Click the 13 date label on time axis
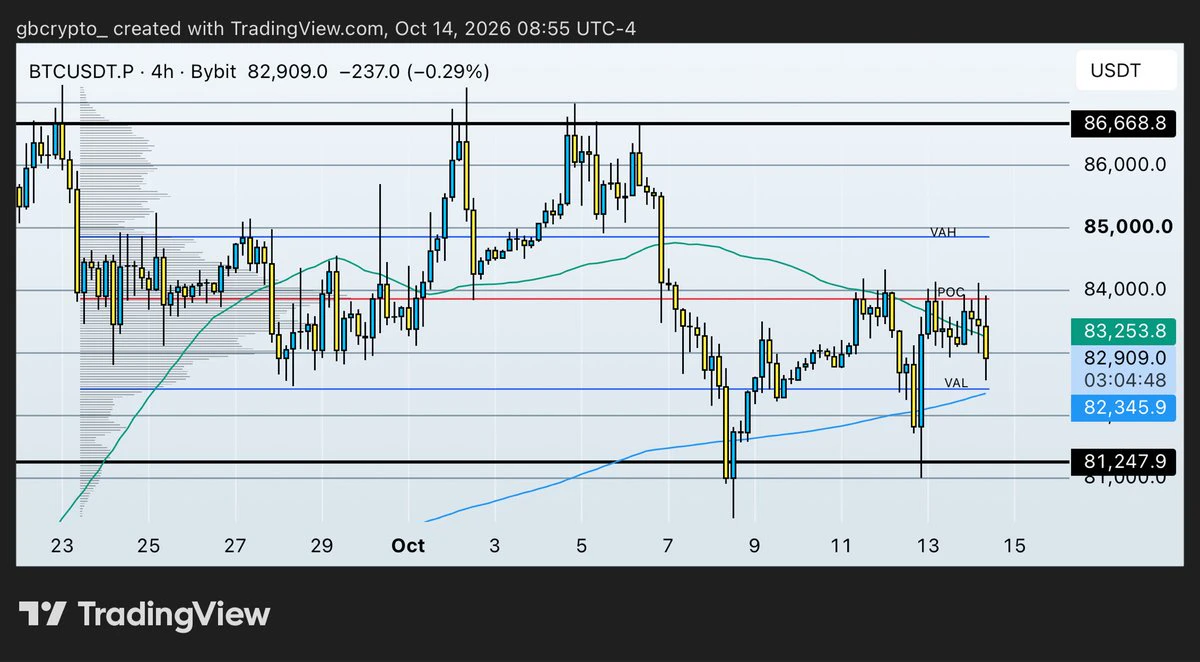 click(928, 546)
